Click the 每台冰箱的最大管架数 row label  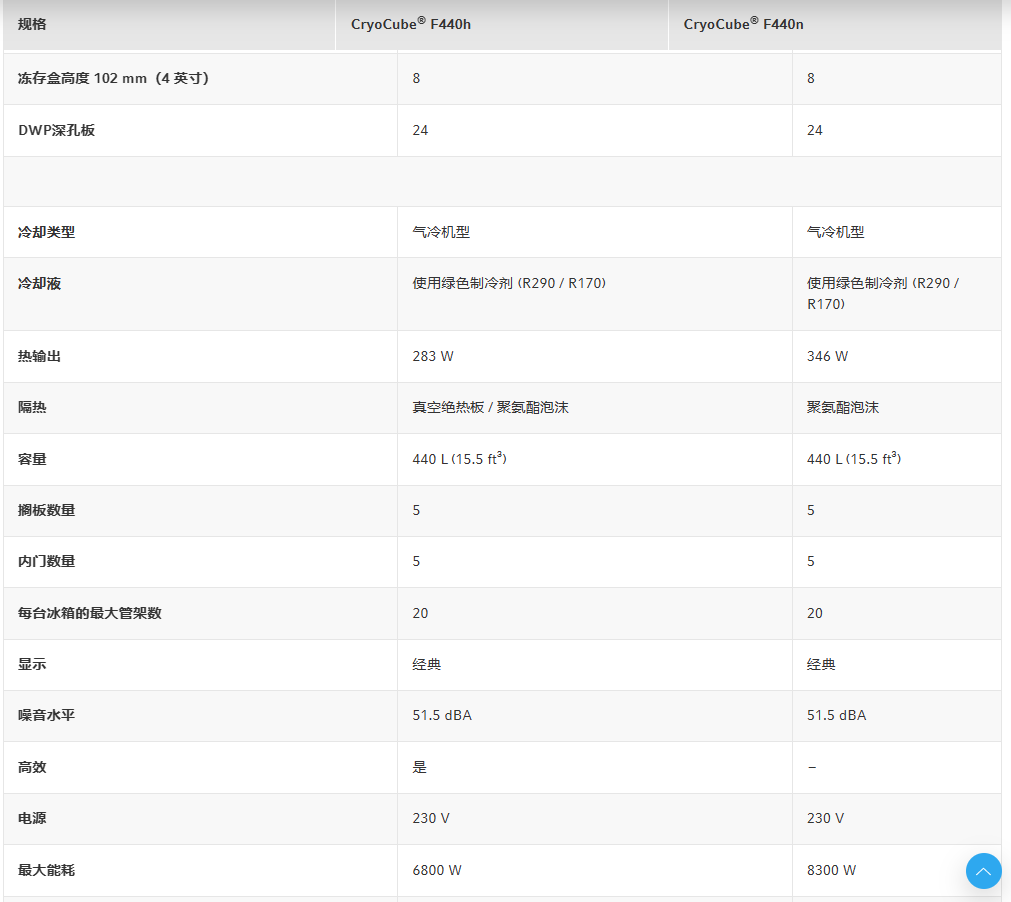tap(90, 613)
